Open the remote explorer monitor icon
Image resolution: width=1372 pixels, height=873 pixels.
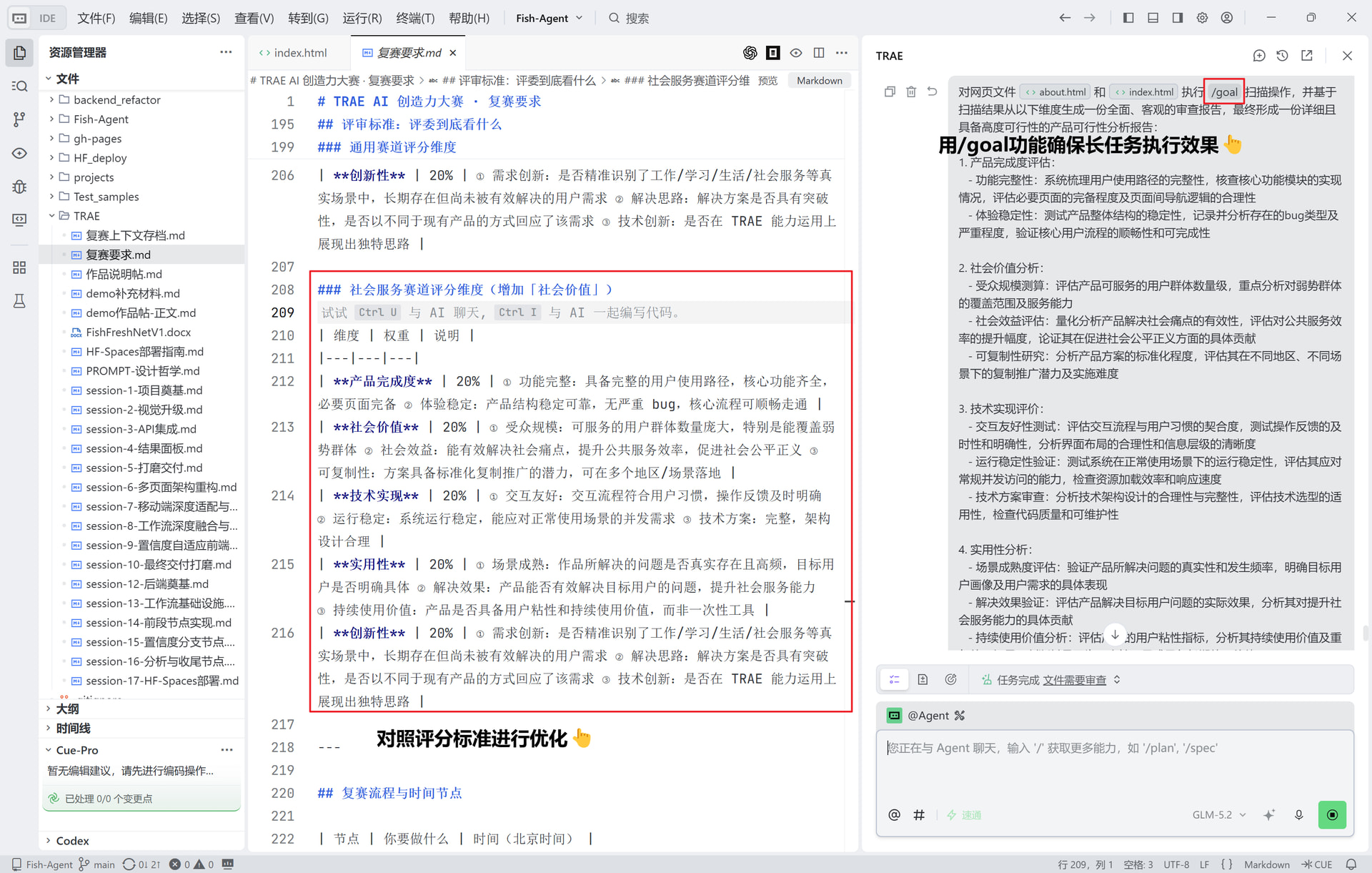19,220
